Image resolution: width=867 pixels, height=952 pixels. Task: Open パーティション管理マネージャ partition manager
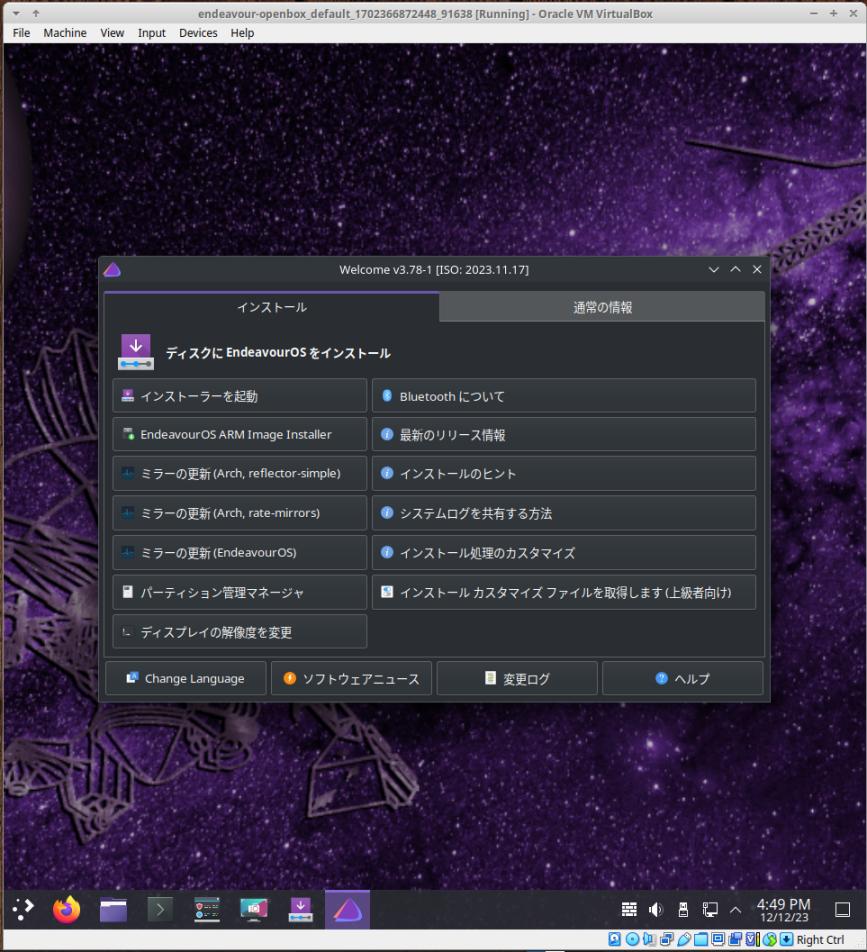coord(239,592)
